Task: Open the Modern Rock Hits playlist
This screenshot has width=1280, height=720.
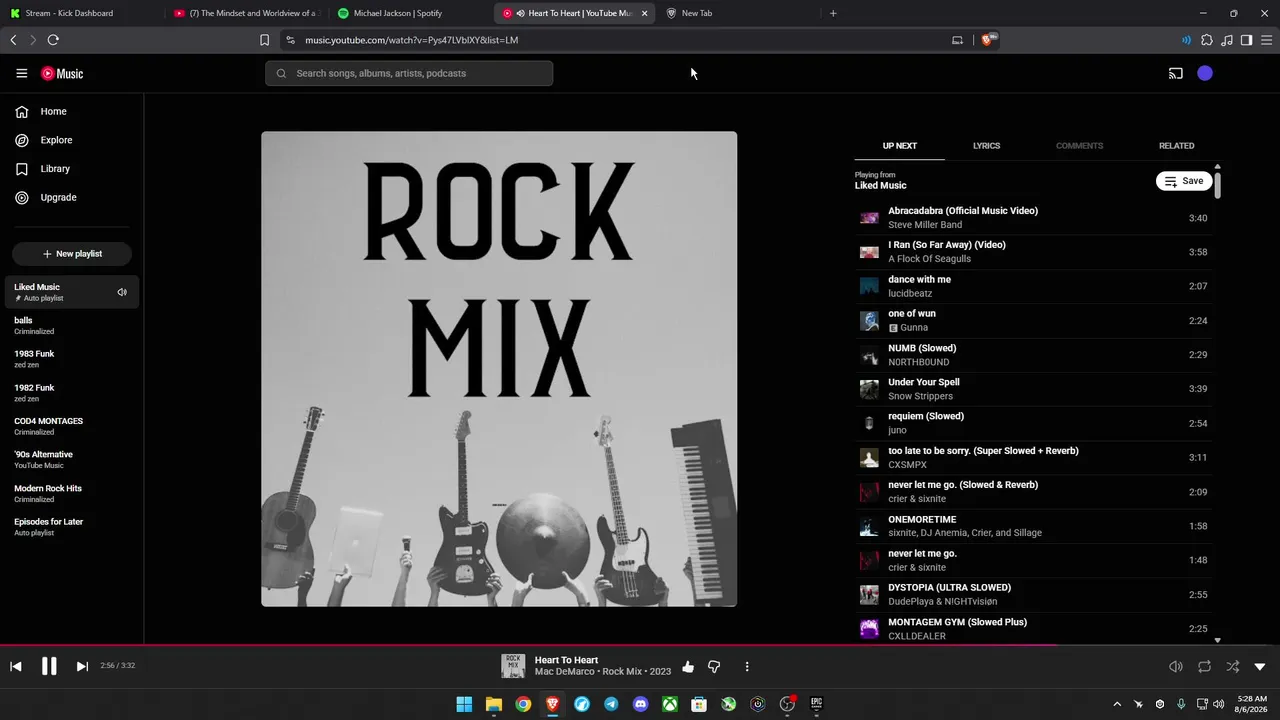Action: point(72,493)
